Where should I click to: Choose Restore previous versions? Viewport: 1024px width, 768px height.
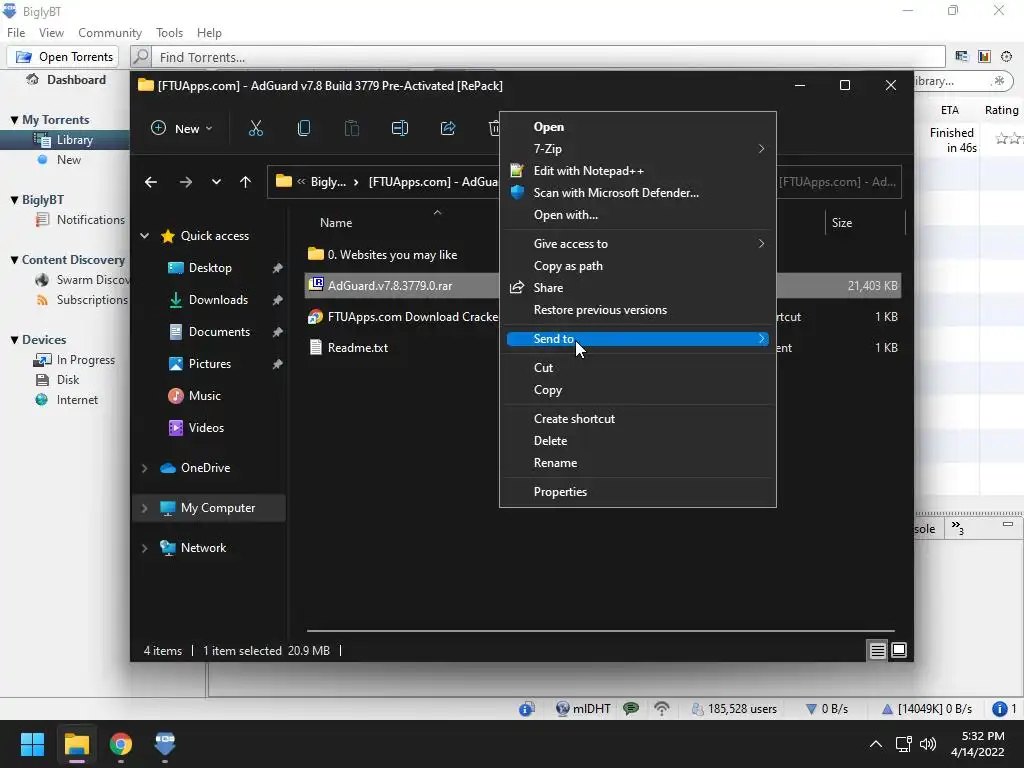637,310
